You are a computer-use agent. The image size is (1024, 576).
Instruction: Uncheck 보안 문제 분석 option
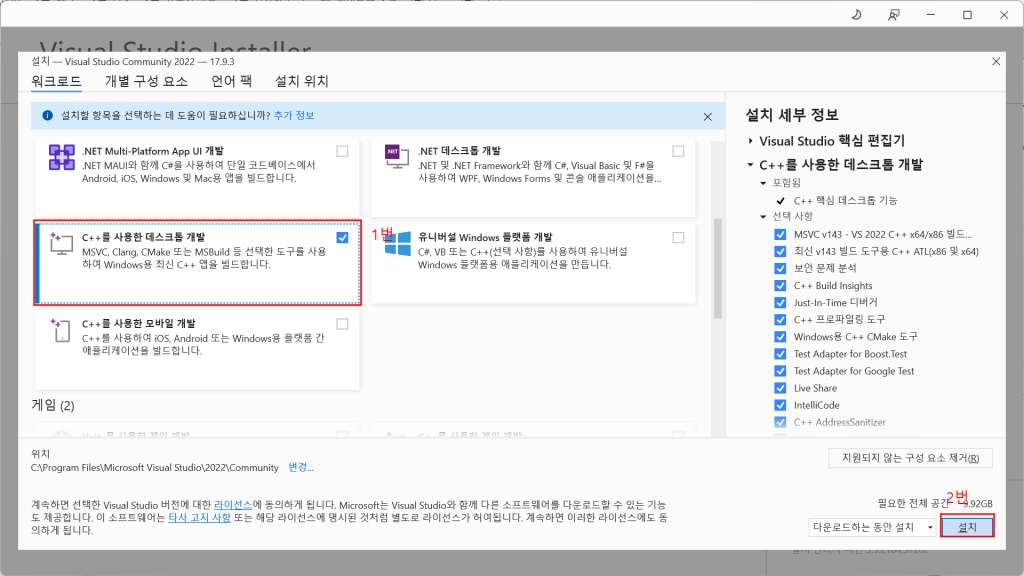[780, 268]
